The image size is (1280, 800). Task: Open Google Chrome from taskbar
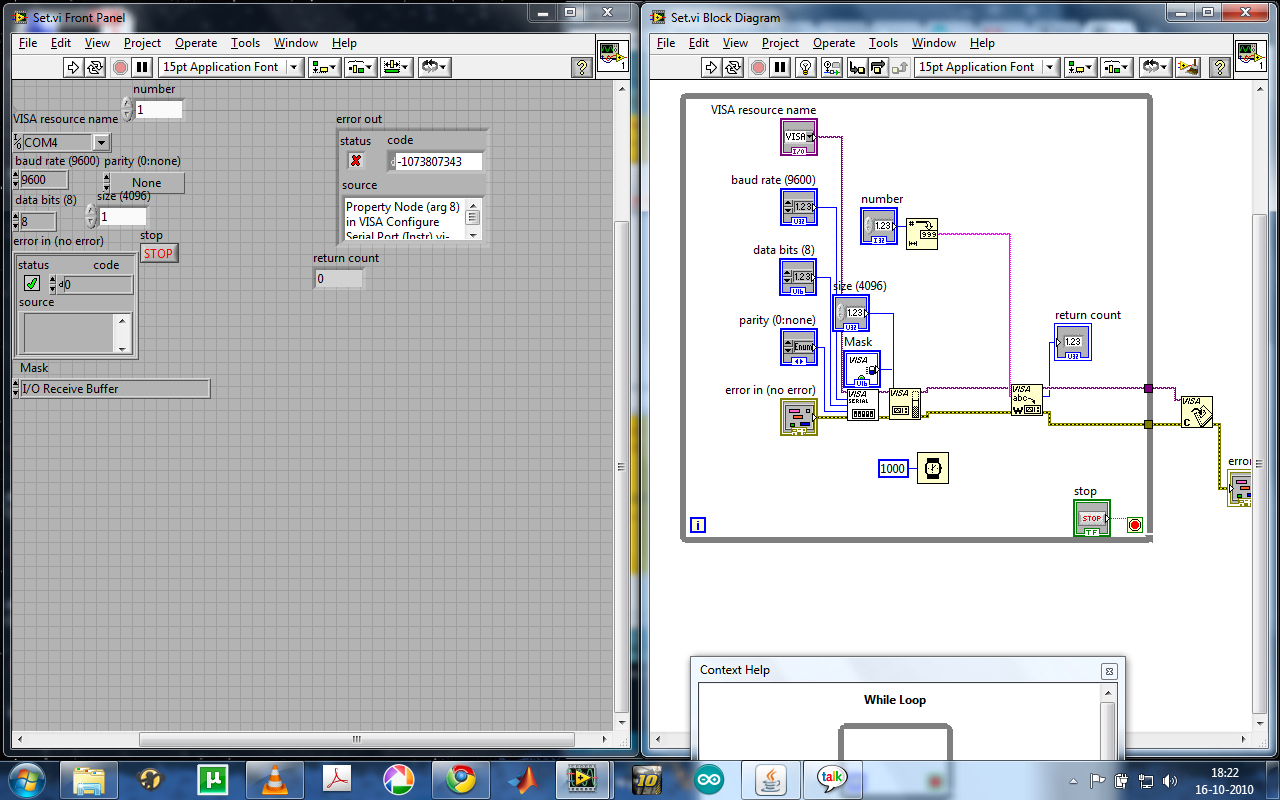click(x=461, y=779)
